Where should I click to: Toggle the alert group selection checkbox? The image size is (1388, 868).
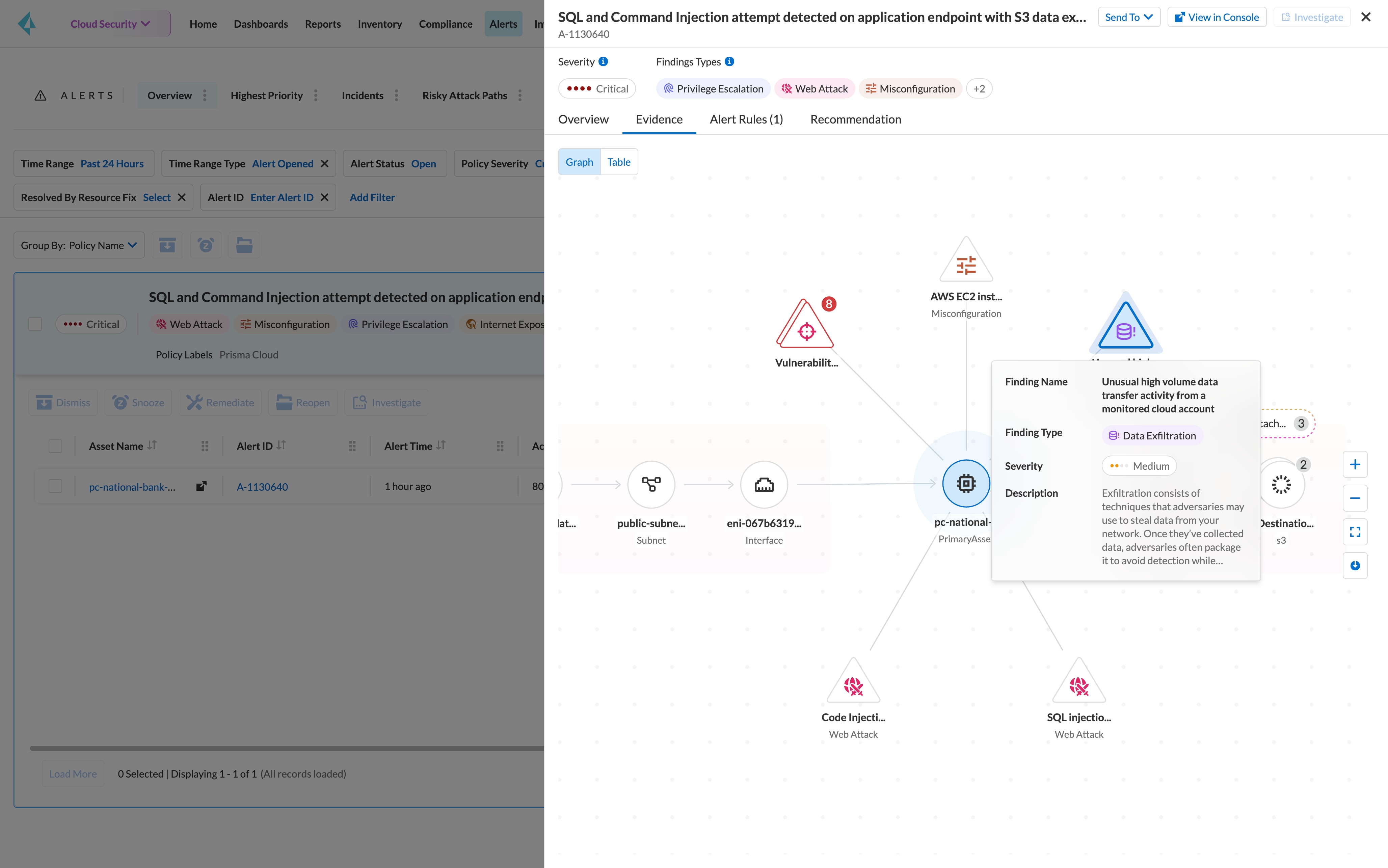pos(34,324)
